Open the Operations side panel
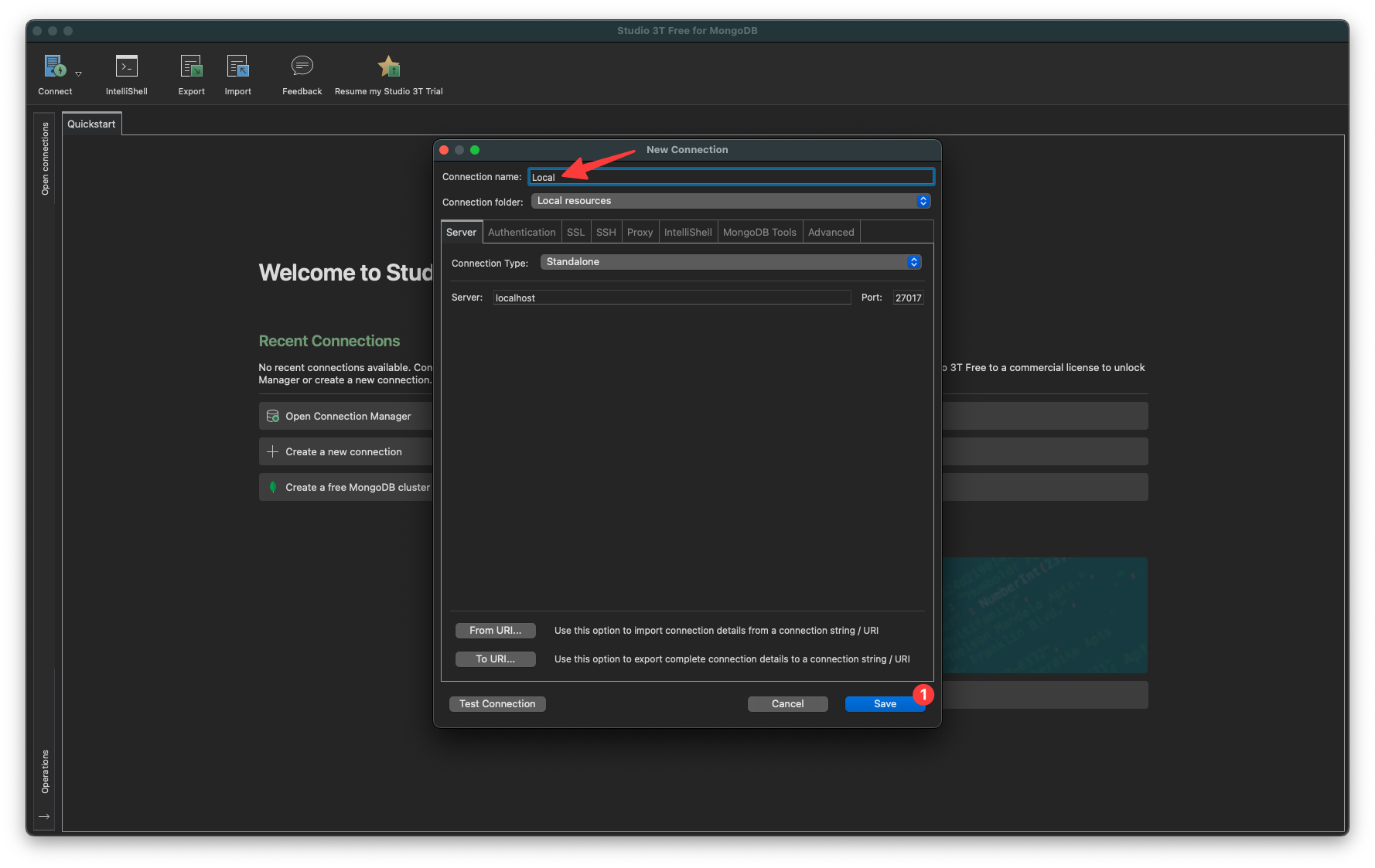Screen dimensions: 1375x868 pyautogui.click(x=45, y=771)
